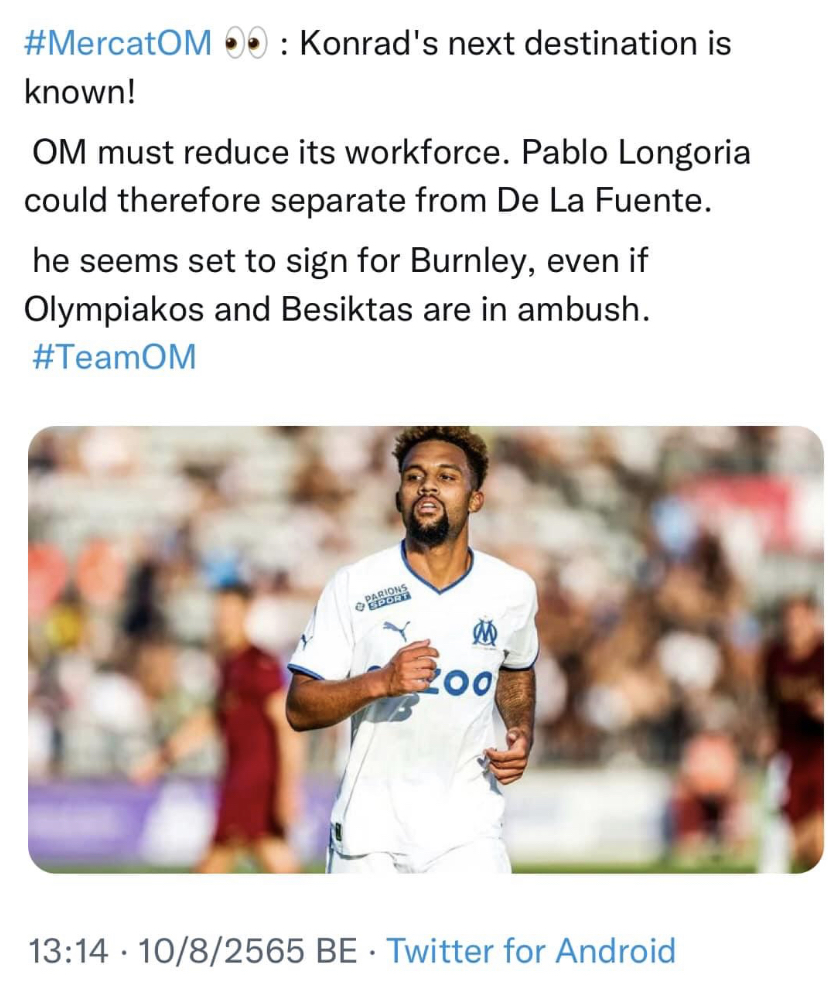Click the Puma logo on the jersey
The image size is (828, 985).
(396, 629)
